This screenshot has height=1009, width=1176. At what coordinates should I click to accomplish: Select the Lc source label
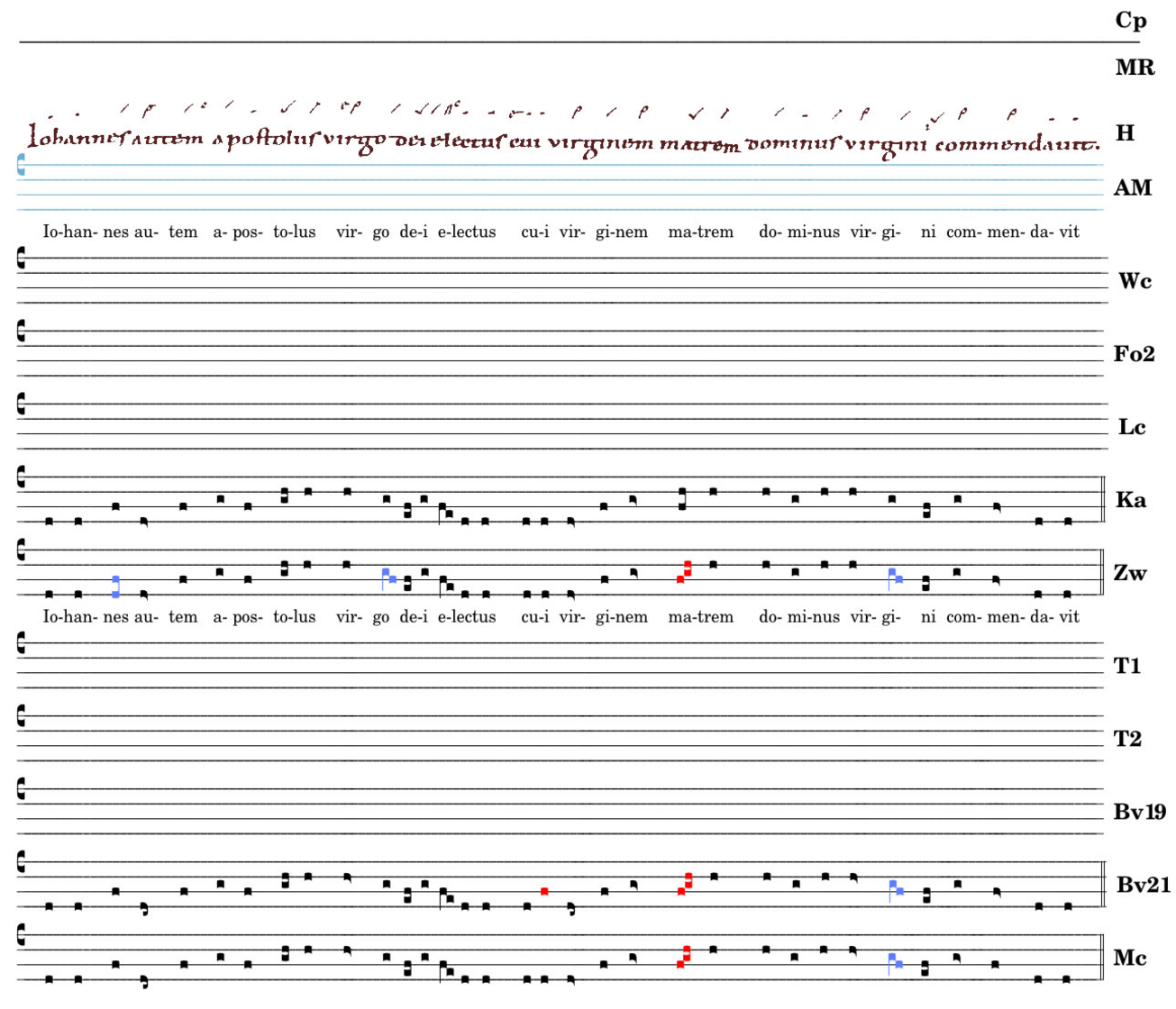click(1131, 427)
